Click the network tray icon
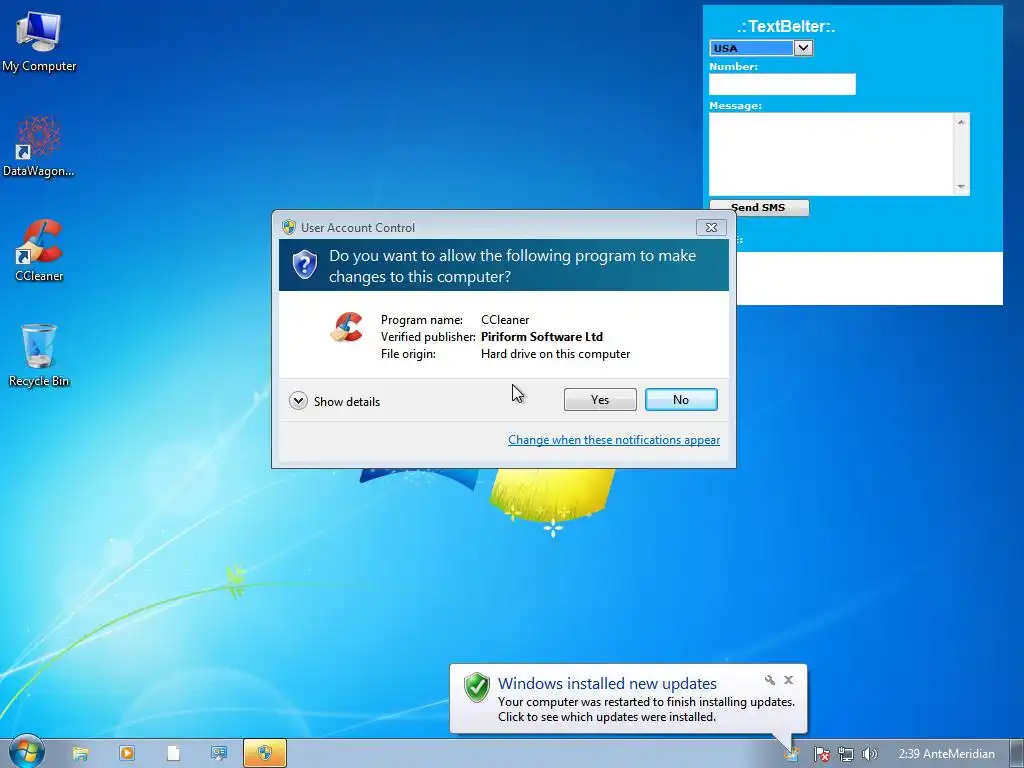Image resolution: width=1024 pixels, height=768 pixels. click(x=846, y=754)
